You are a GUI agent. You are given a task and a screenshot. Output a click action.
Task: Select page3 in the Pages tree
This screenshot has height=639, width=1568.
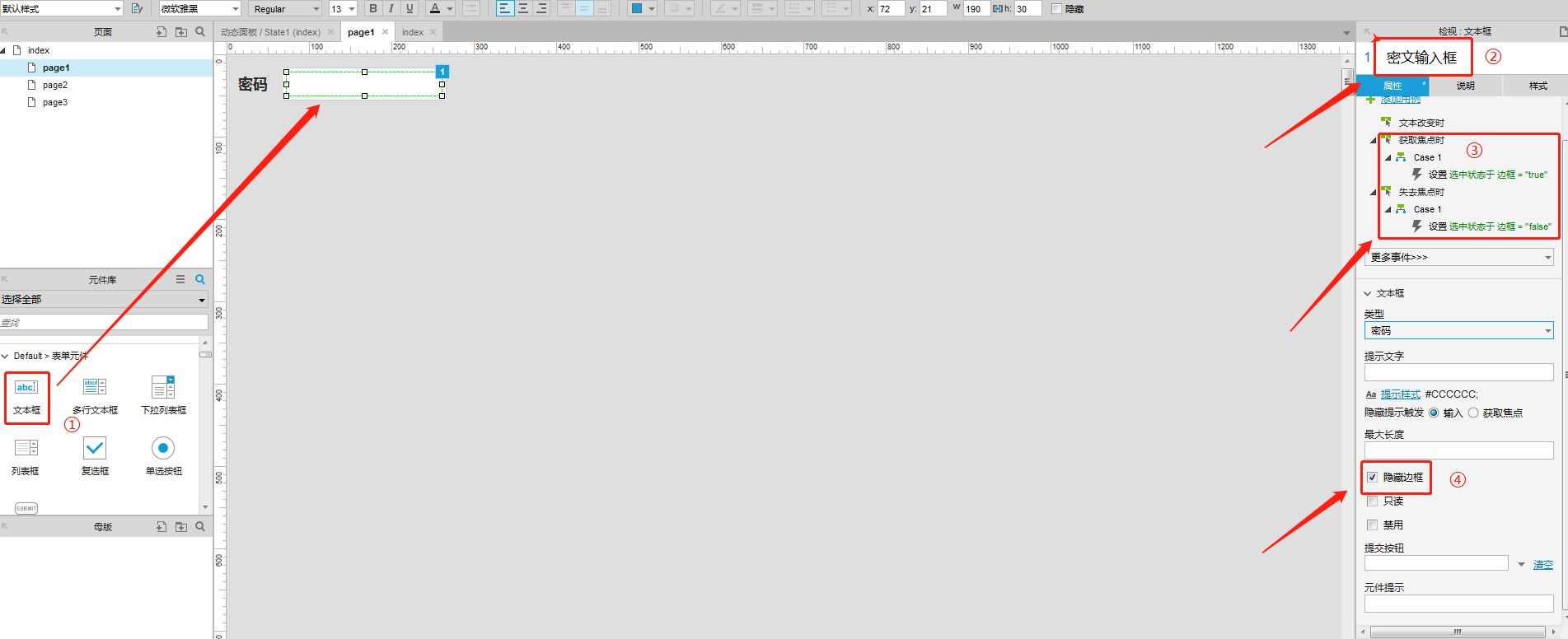click(55, 102)
